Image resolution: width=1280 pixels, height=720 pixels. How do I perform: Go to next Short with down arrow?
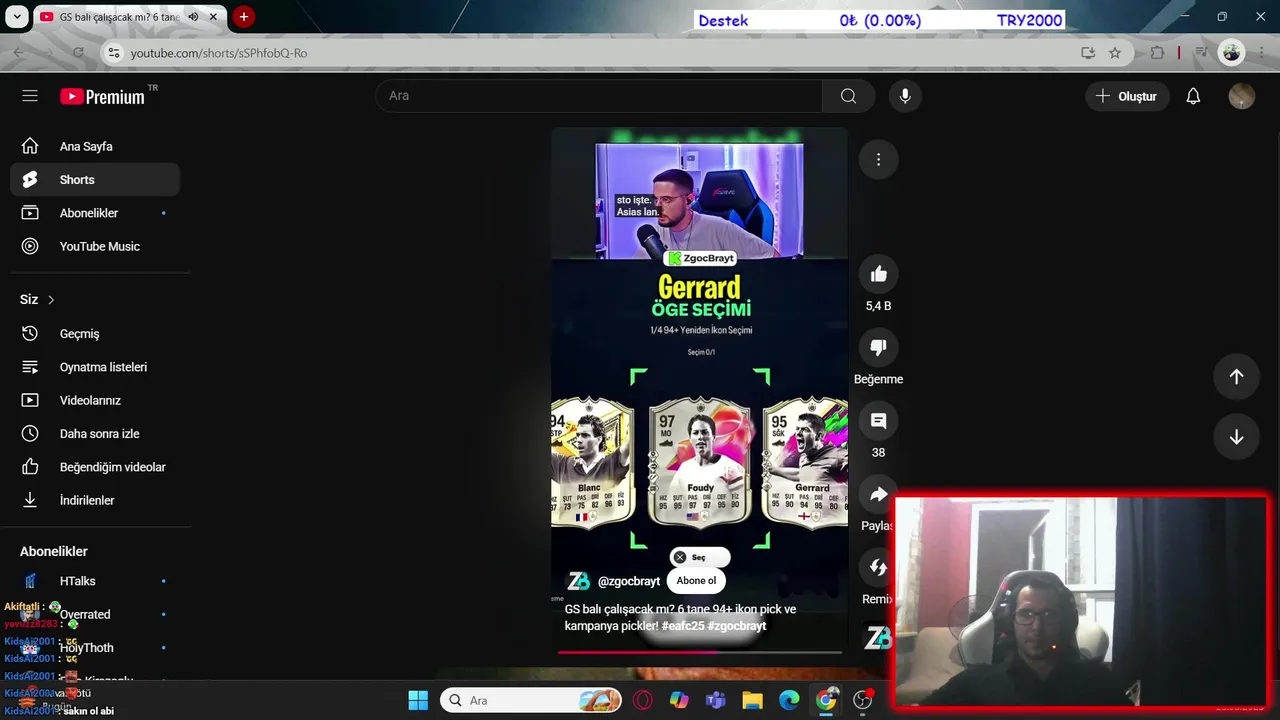tap(1236, 437)
